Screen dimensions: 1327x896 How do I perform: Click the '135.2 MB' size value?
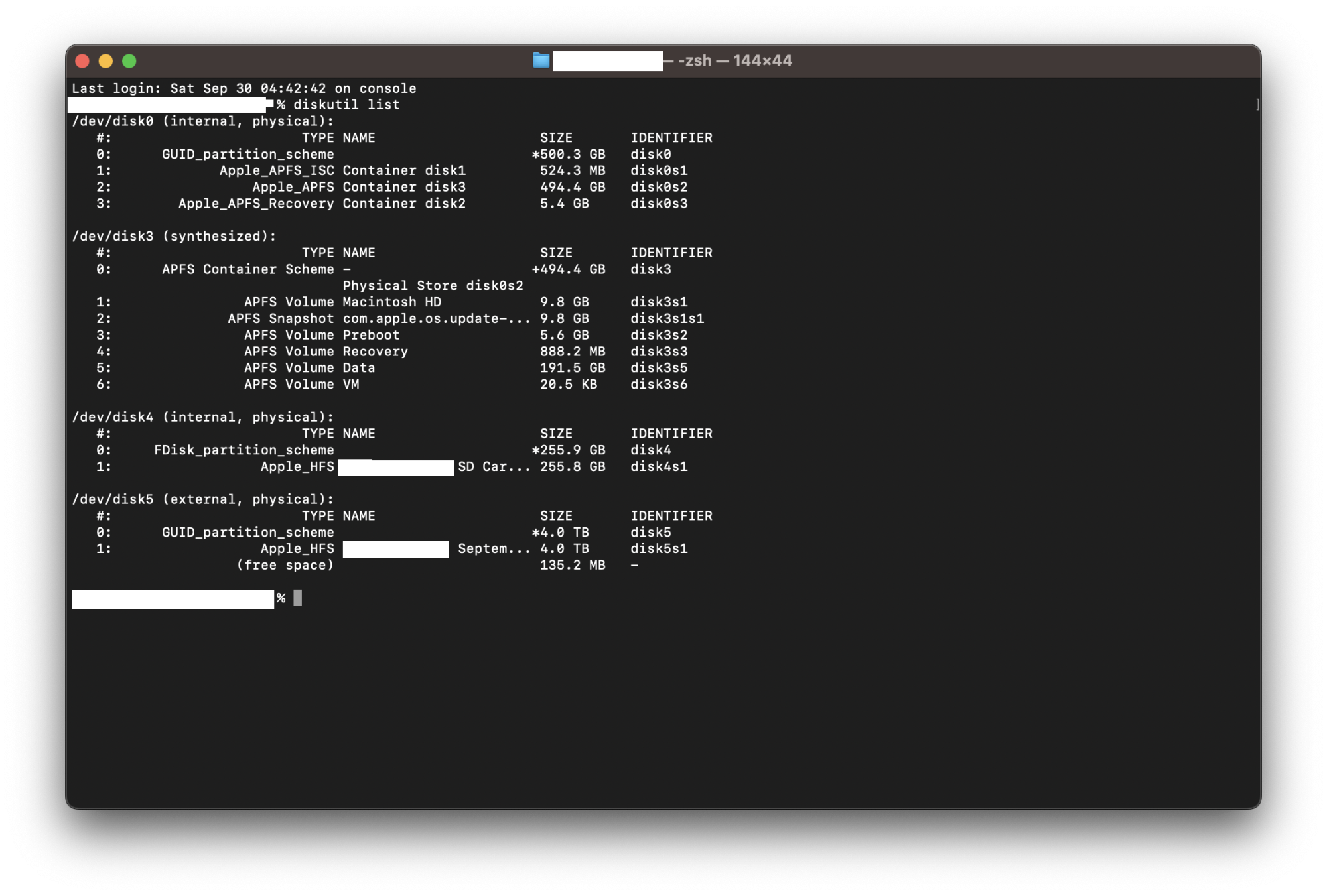(573, 565)
